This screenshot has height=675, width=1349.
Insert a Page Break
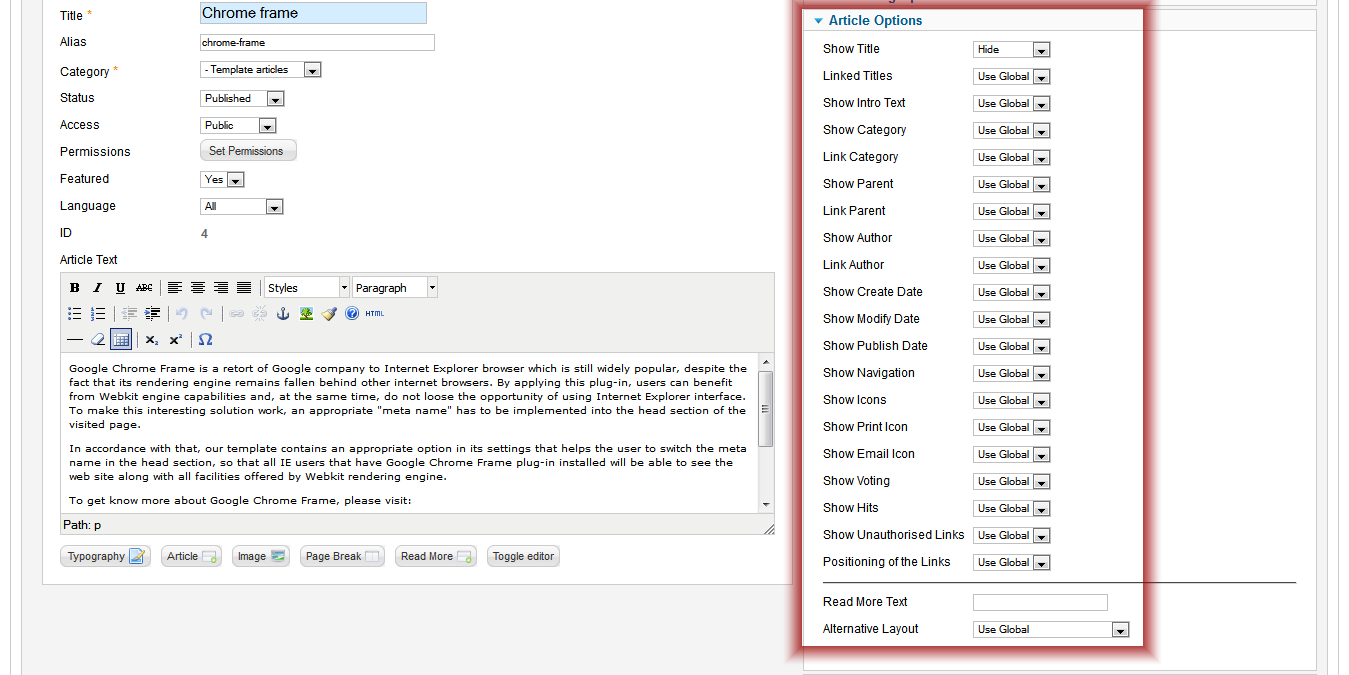342,556
